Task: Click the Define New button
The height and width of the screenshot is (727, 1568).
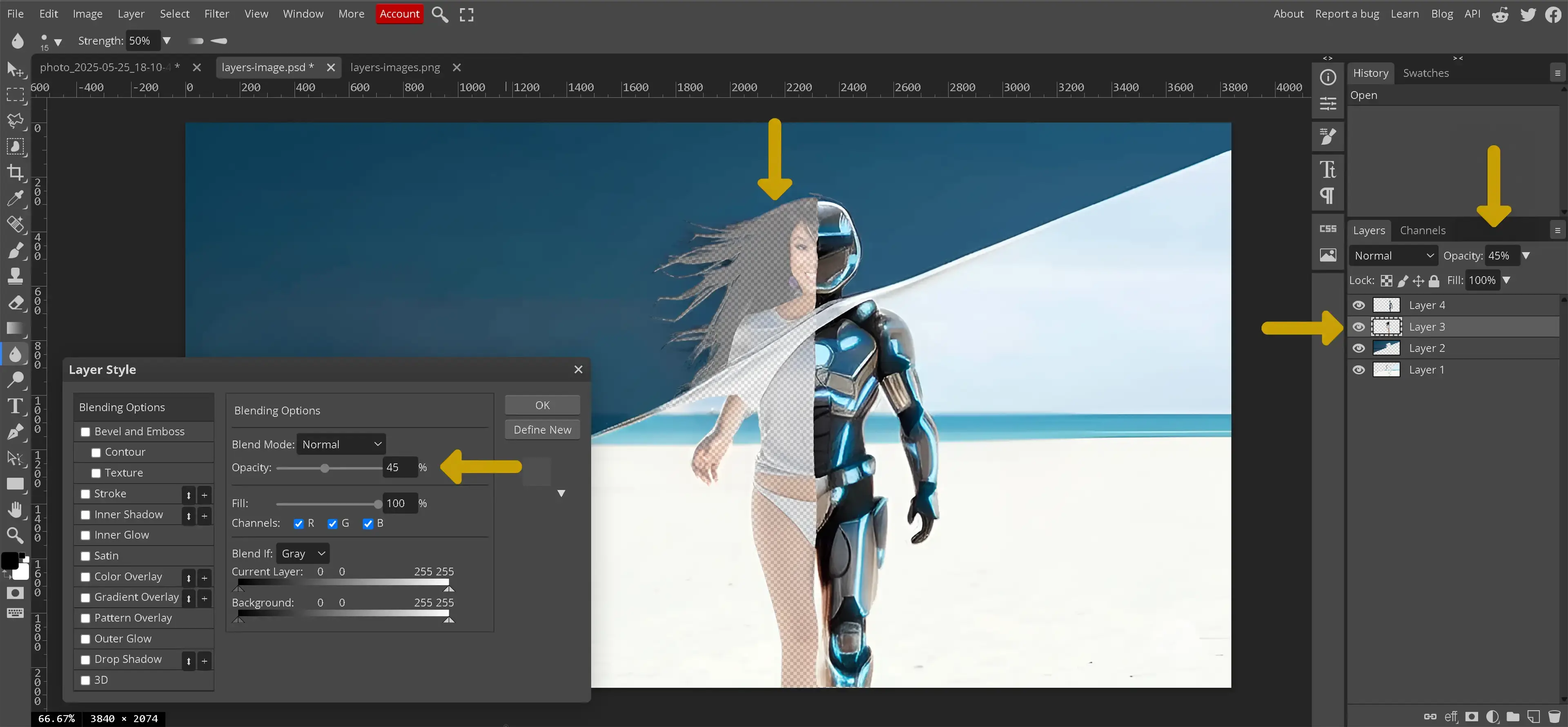Action: coord(542,430)
